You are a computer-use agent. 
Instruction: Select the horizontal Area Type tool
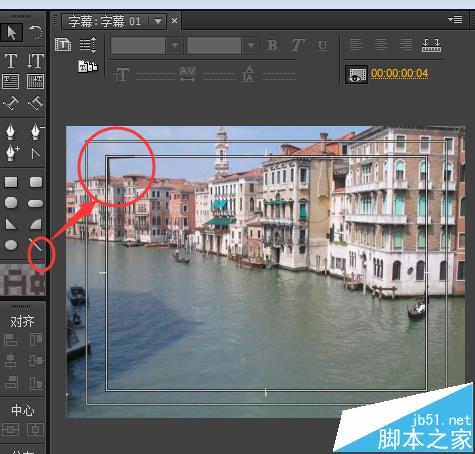(x=10, y=81)
